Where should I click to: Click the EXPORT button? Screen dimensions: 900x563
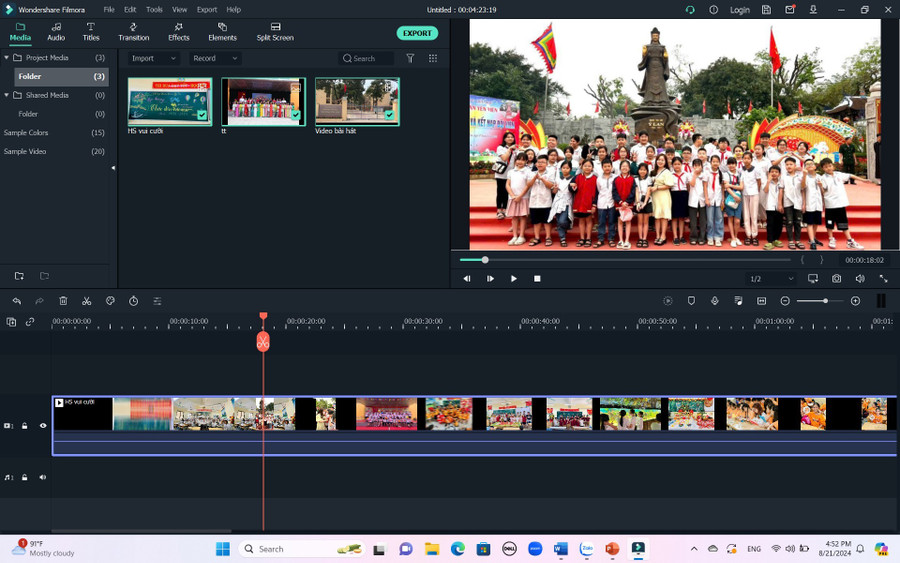pos(417,33)
